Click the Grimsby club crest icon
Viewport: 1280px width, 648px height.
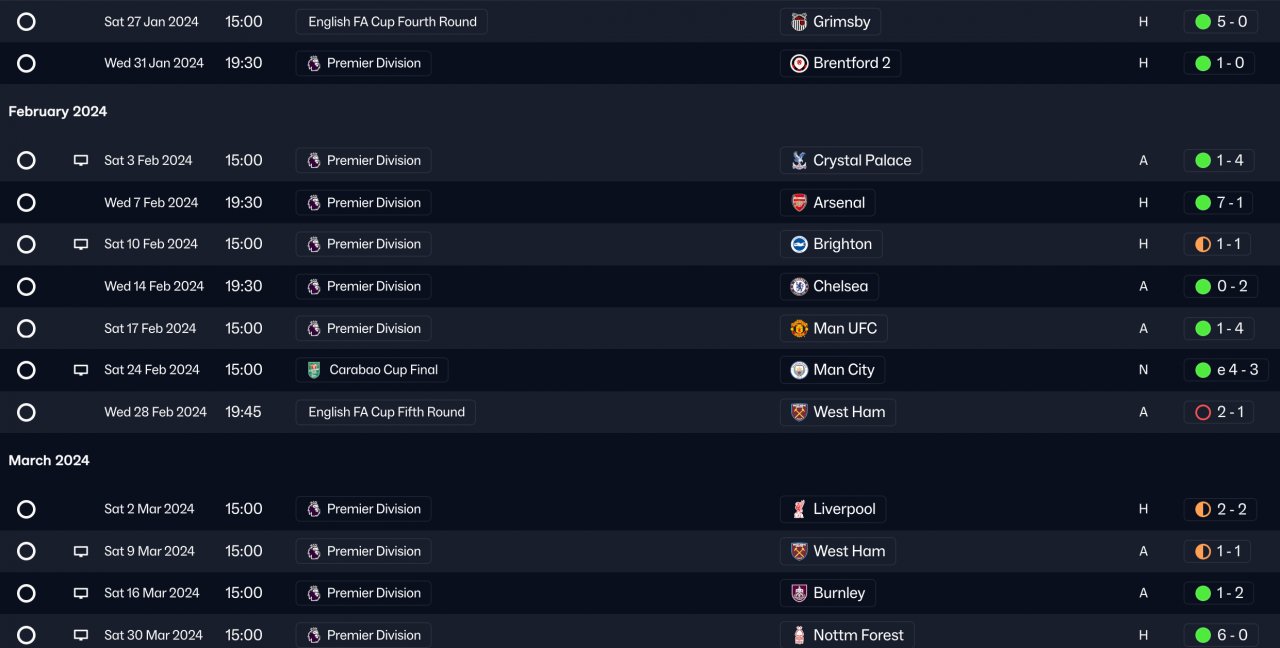pyautogui.click(x=799, y=22)
